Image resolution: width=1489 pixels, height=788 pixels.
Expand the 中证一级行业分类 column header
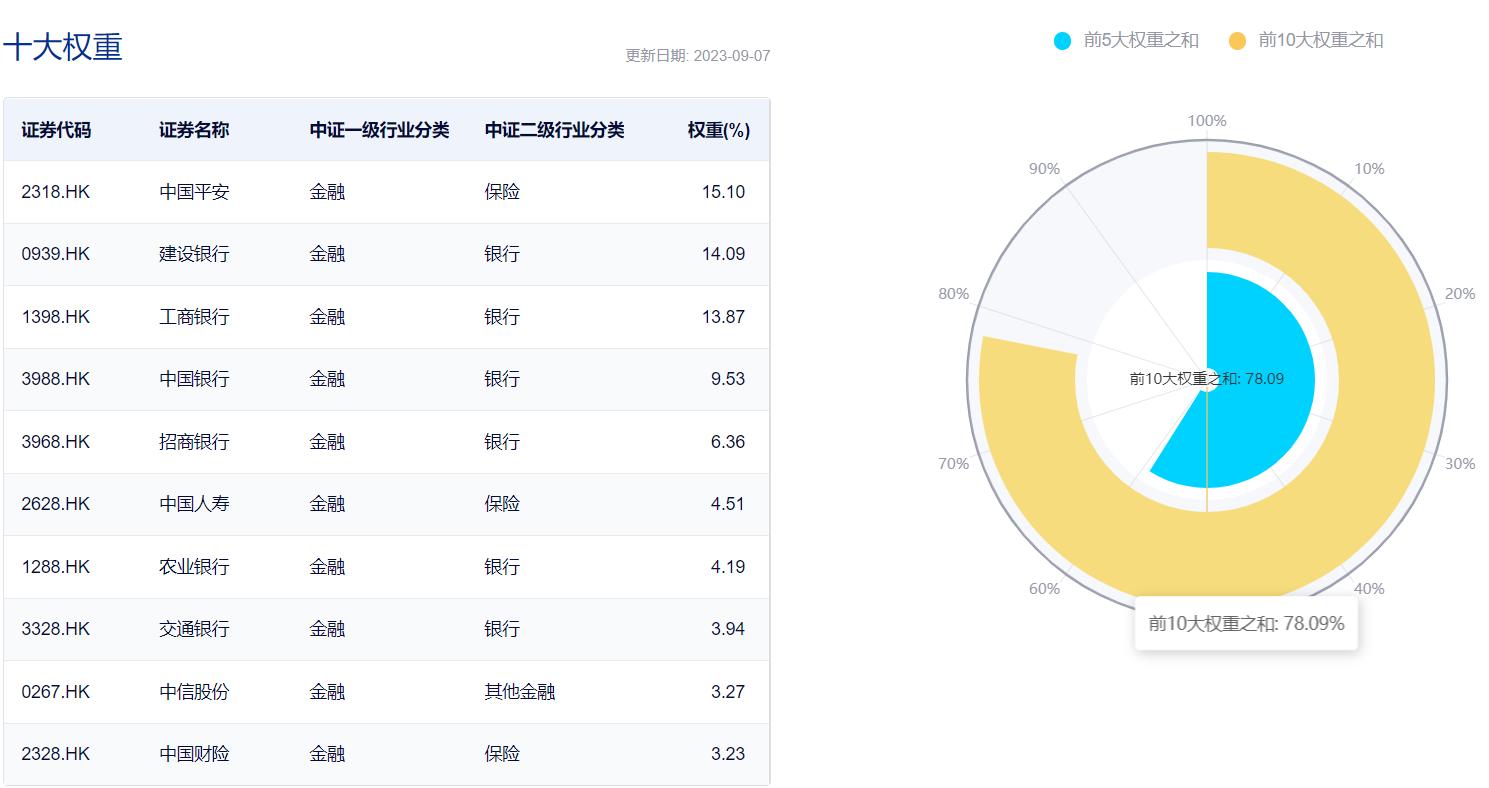point(378,130)
